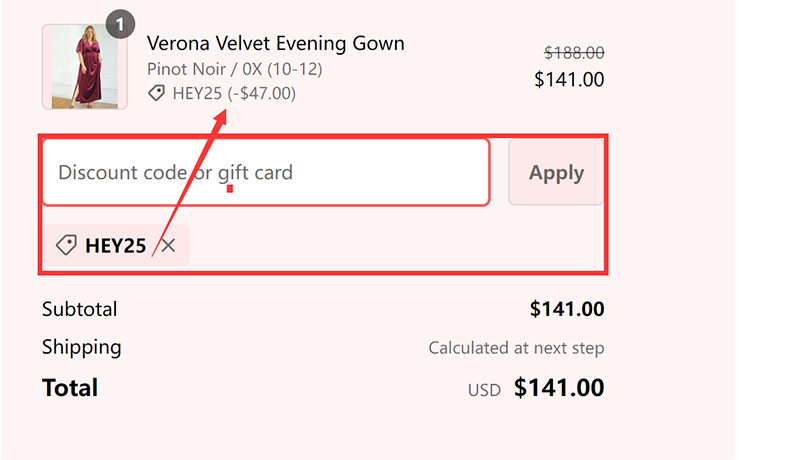800x460 pixels.
Task: Click the Verona Velvet Evening Gown title
Action: point(275,43)
